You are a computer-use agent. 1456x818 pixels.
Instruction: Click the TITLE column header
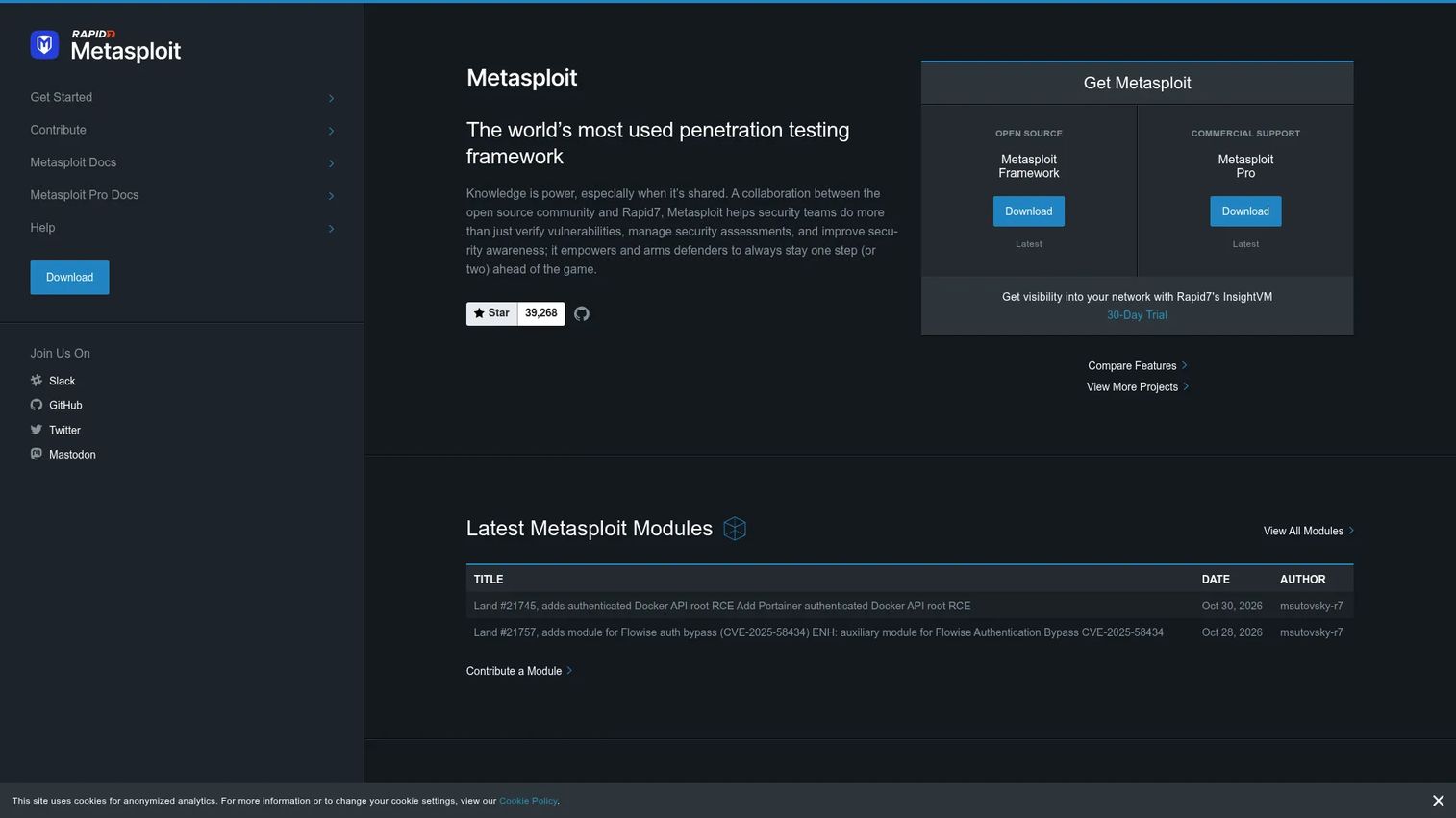(x=489, y=580)
